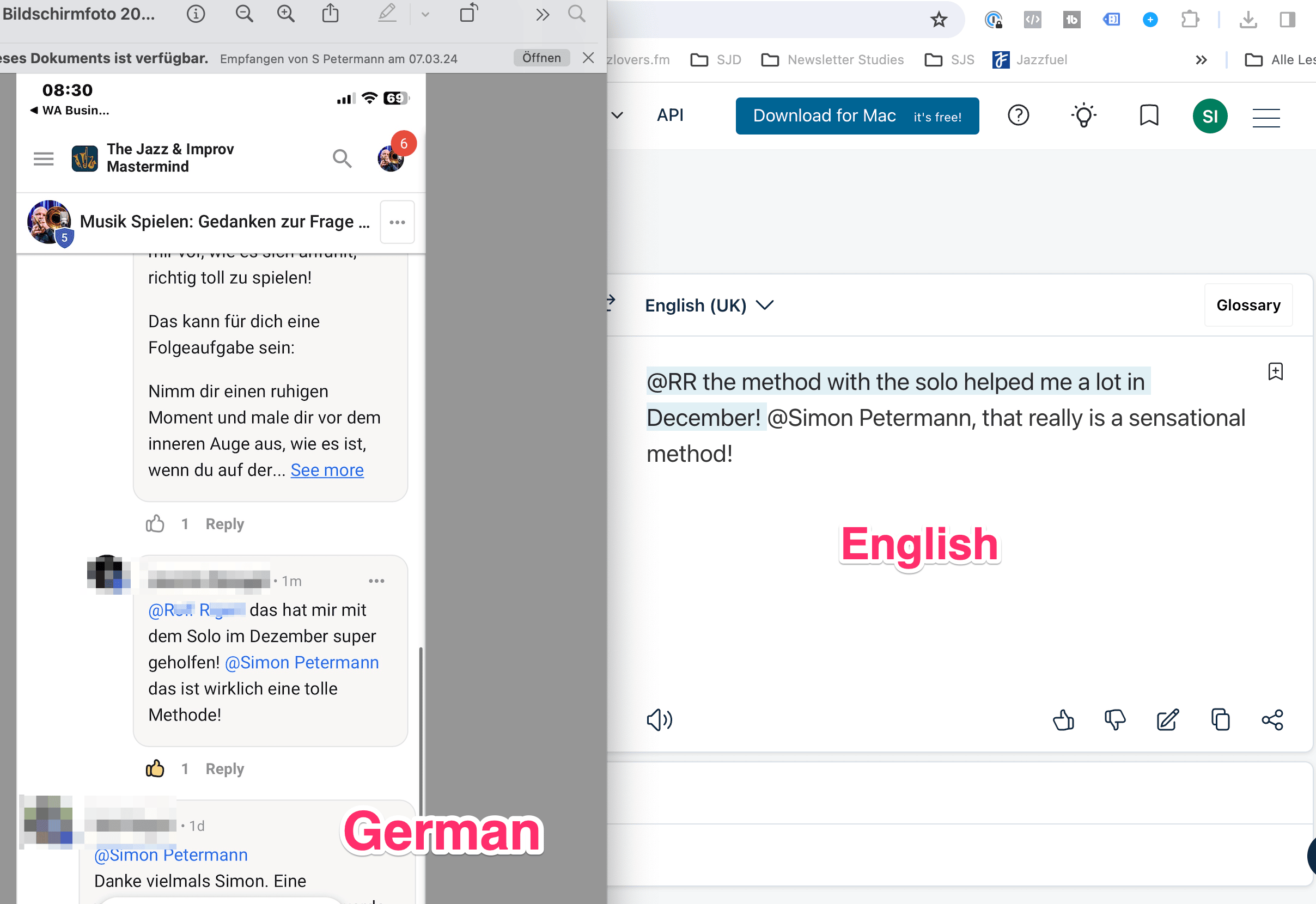Click the pencil edit-translation icon
Image resolution: width=1316 pixels, height=904 pixels.
tap(1167, 720)
